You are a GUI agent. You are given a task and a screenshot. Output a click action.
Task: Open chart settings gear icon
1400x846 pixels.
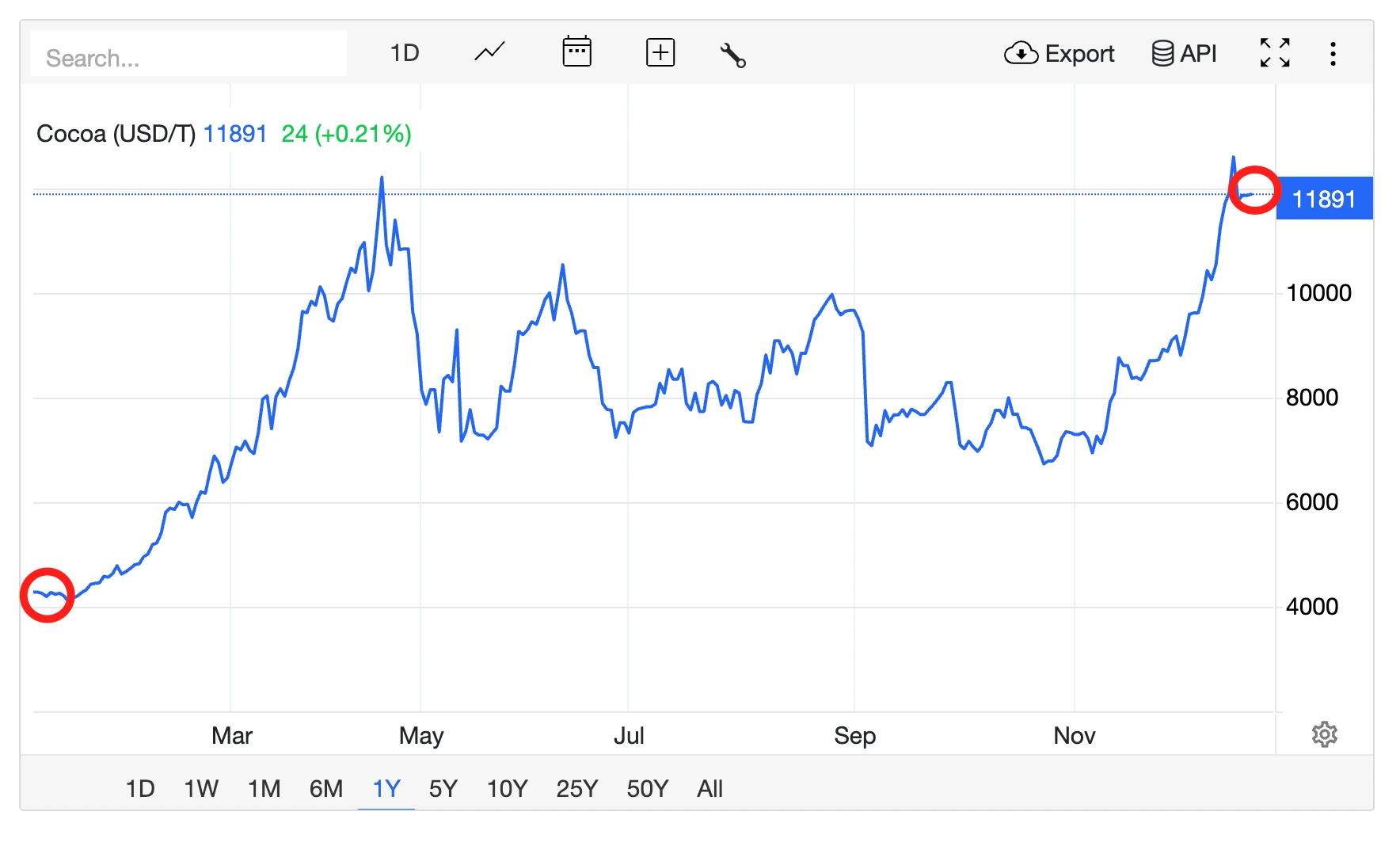click(x=1324, y=735)
